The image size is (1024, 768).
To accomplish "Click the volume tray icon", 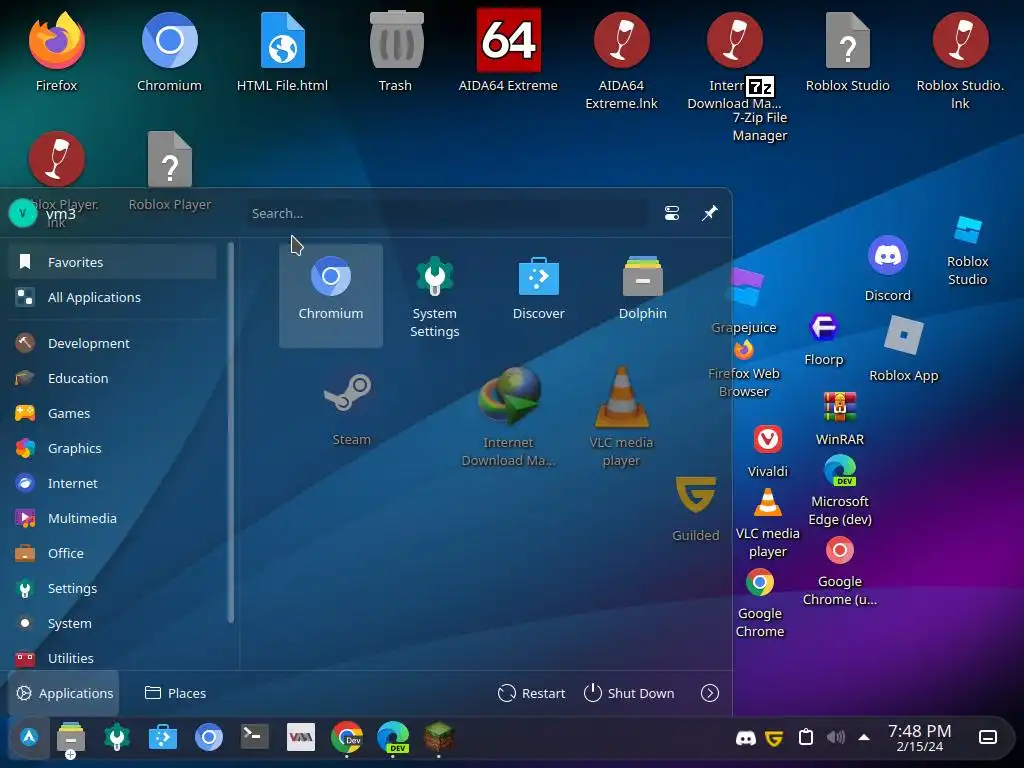I will click(835, 737).
